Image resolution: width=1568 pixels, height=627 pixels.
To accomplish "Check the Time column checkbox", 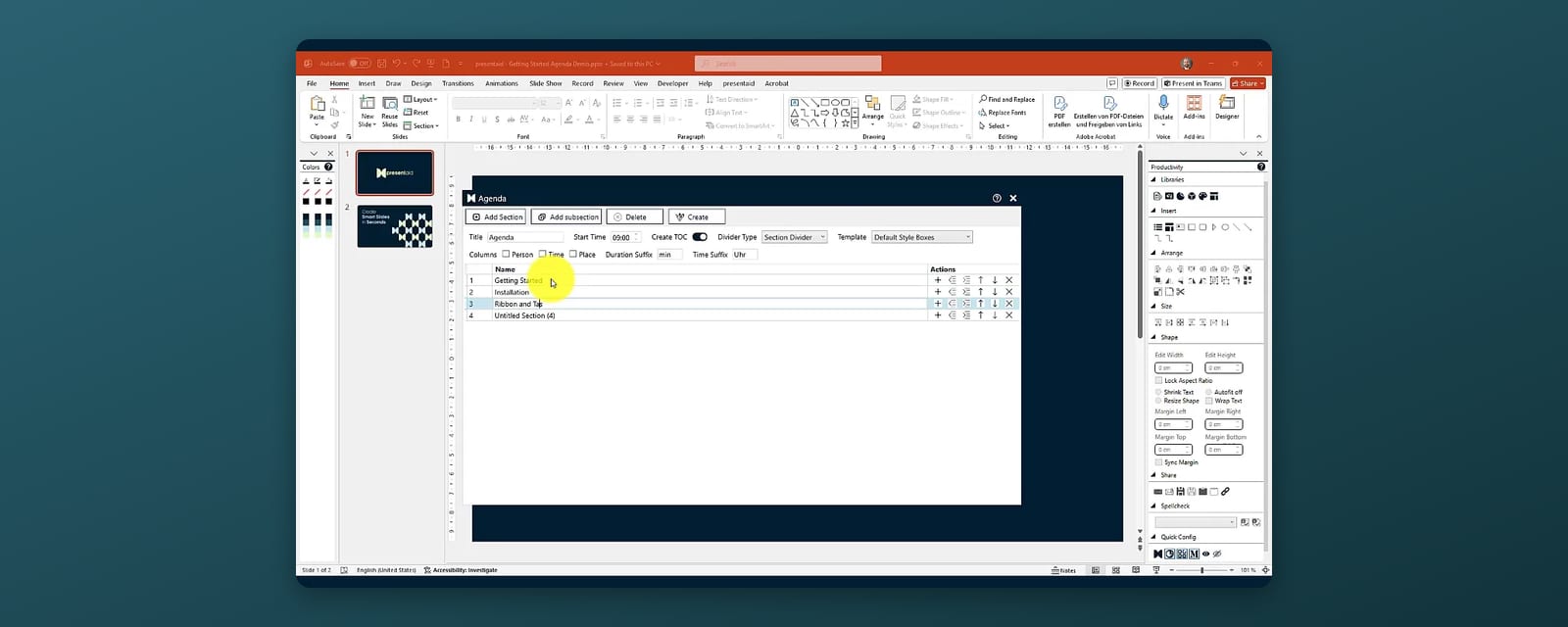I will [x=542, y=254].
